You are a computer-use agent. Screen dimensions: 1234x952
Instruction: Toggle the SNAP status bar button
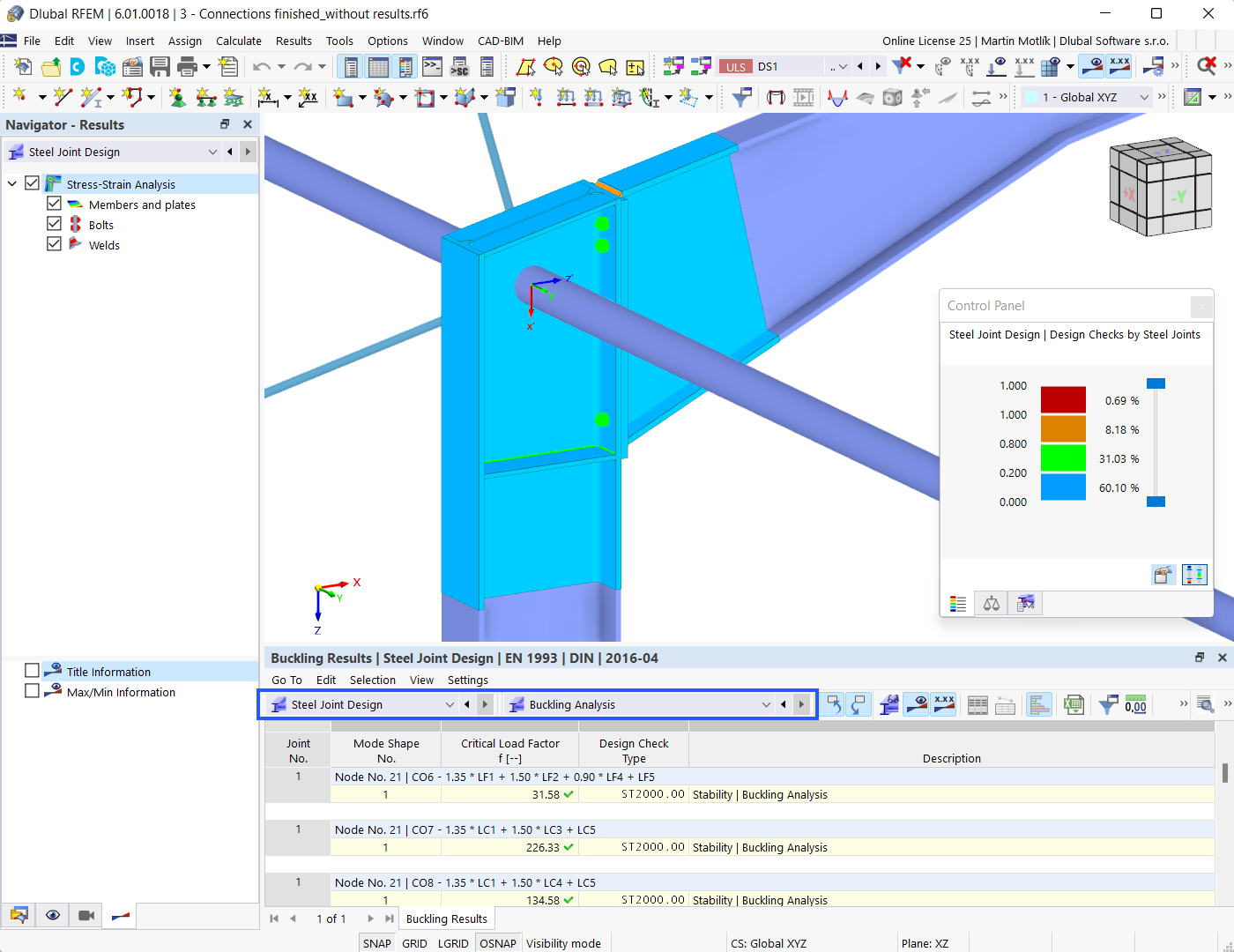point(377,943)
